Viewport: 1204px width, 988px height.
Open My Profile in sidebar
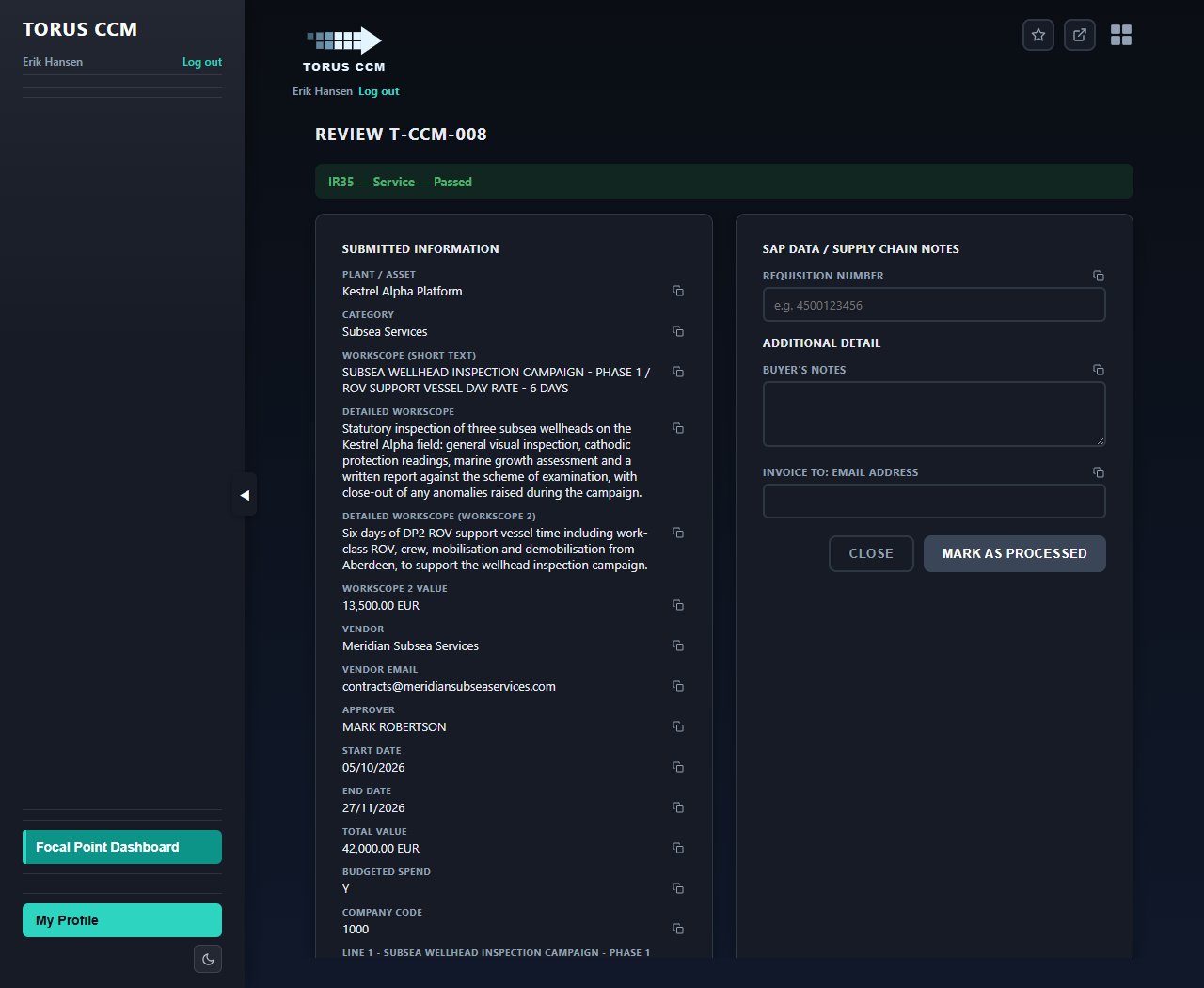click(122, 920)
